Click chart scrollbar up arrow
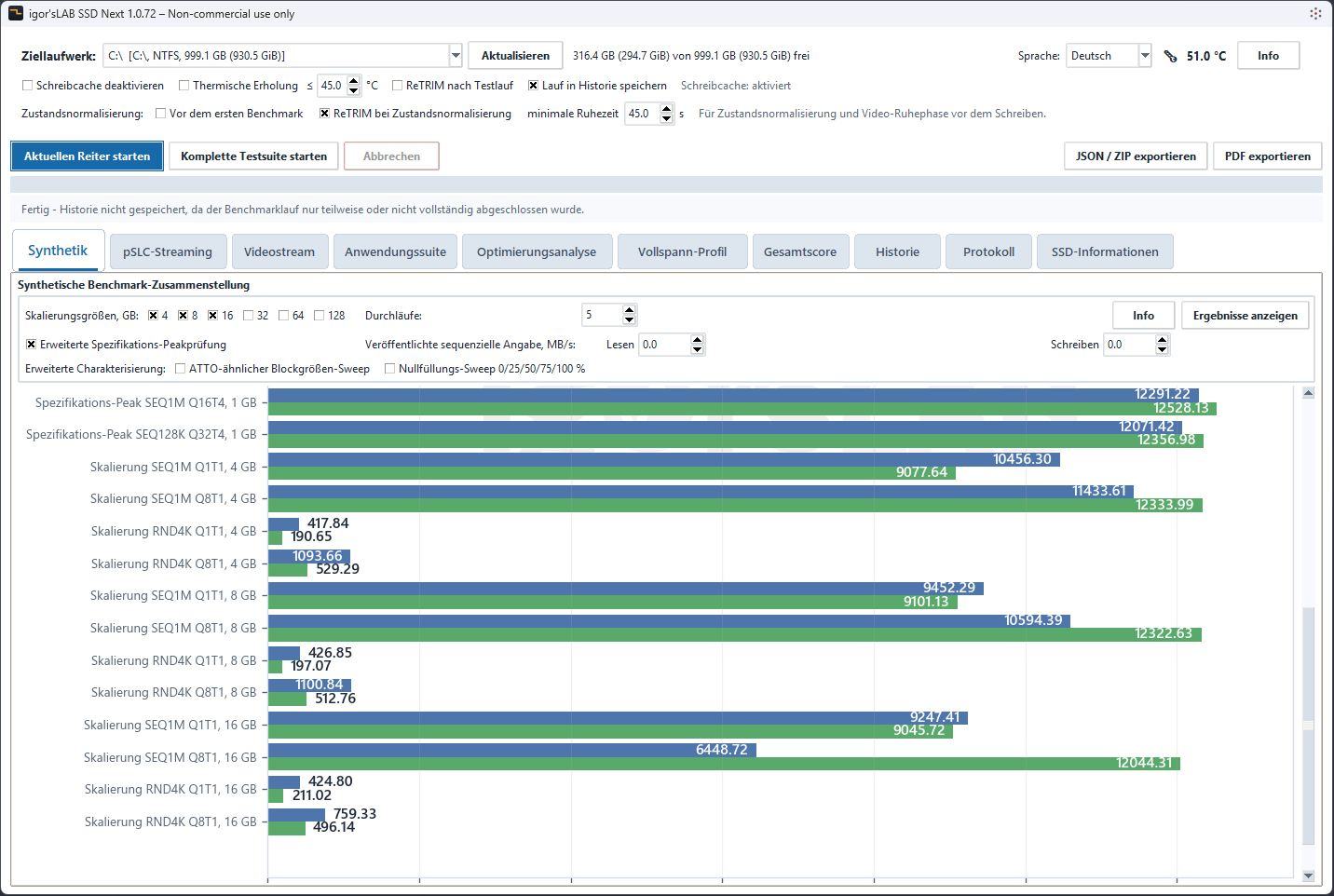This screenshot has height=896, width=1334. tap(1308, 393)
